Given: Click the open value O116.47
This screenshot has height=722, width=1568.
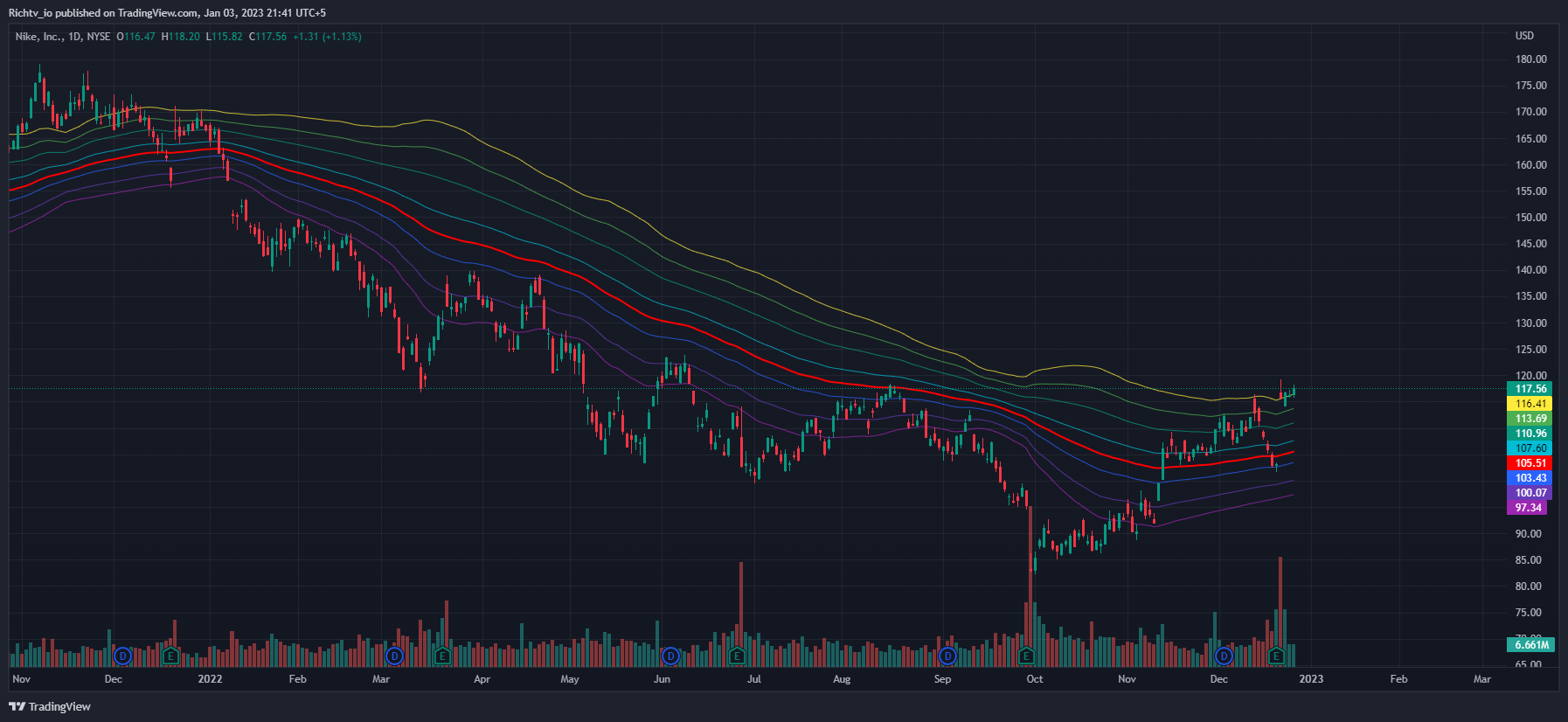Looking at the screenshot, I should point(136,37).
